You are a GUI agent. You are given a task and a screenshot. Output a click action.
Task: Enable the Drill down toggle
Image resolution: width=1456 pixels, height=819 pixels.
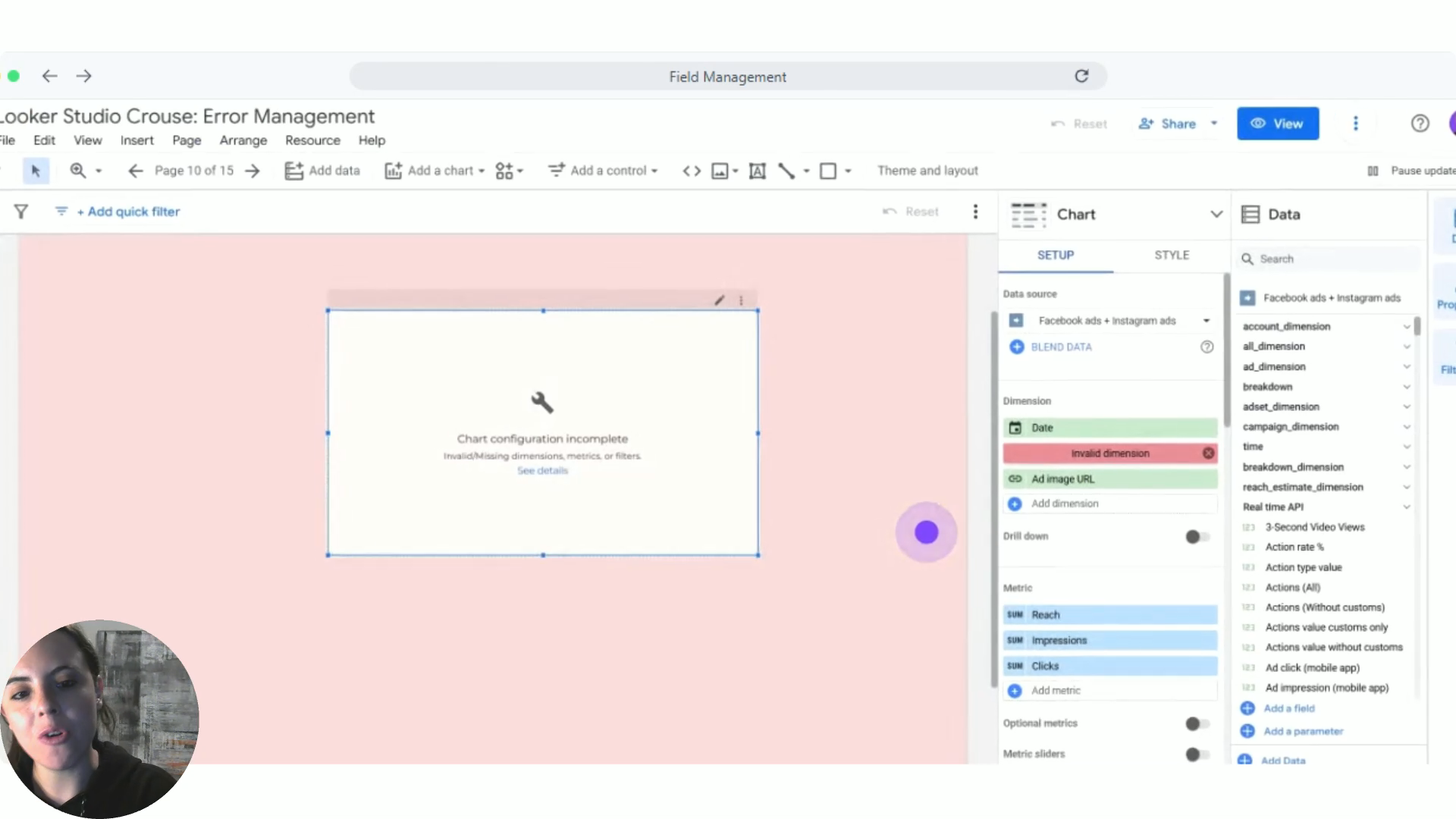[1197, 537]
